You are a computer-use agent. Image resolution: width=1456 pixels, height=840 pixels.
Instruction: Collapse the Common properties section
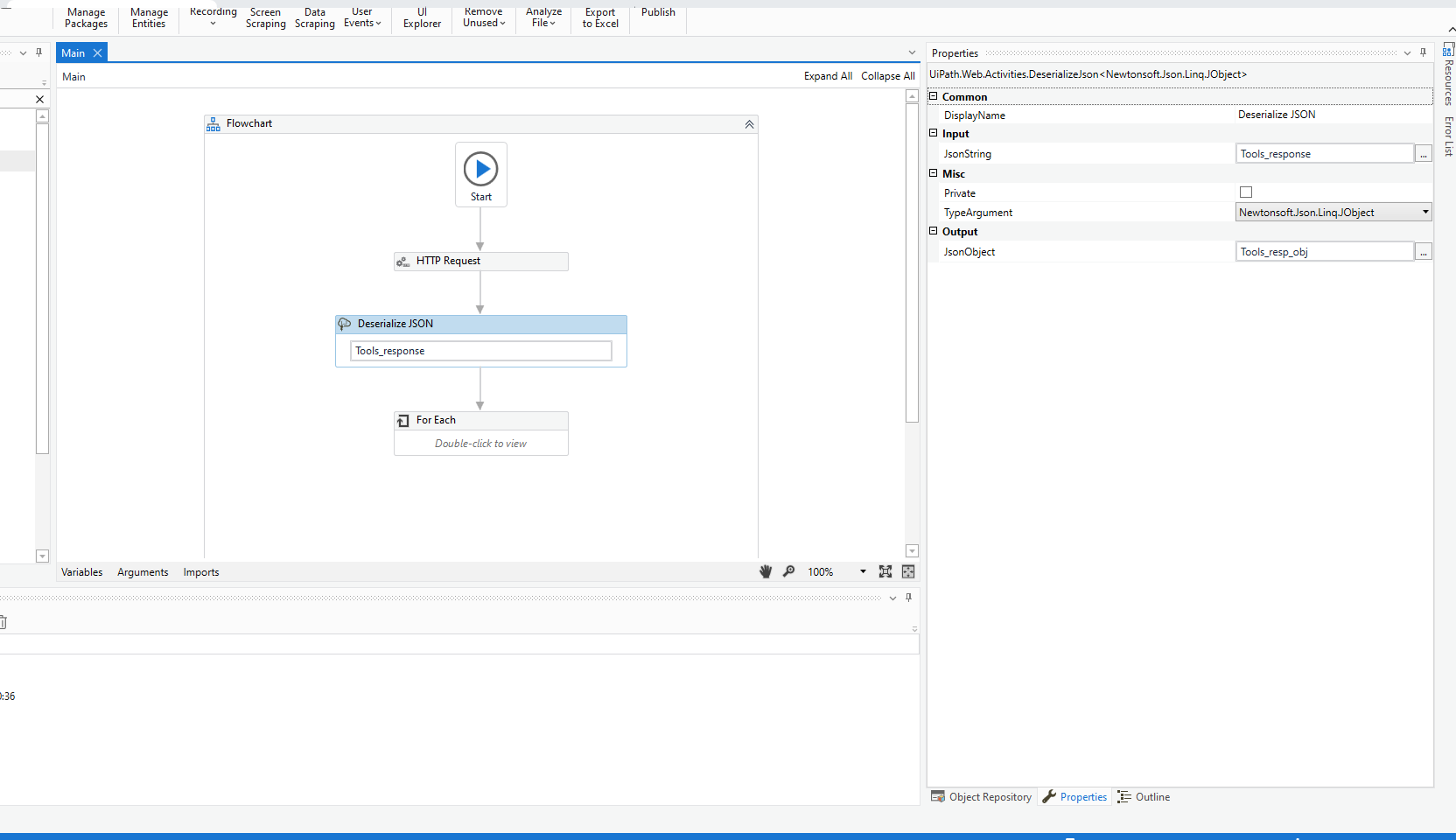coord(934,96)
